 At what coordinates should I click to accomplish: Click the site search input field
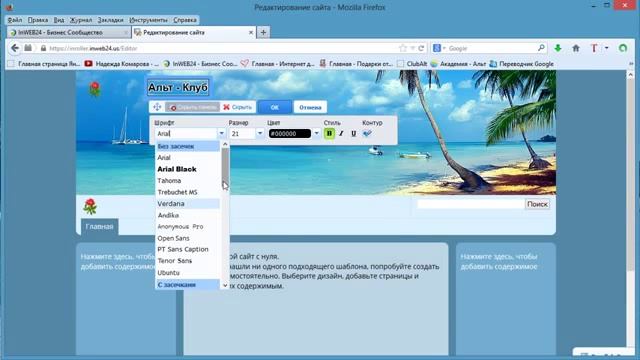pyautogui.click(x=470, y=204)
